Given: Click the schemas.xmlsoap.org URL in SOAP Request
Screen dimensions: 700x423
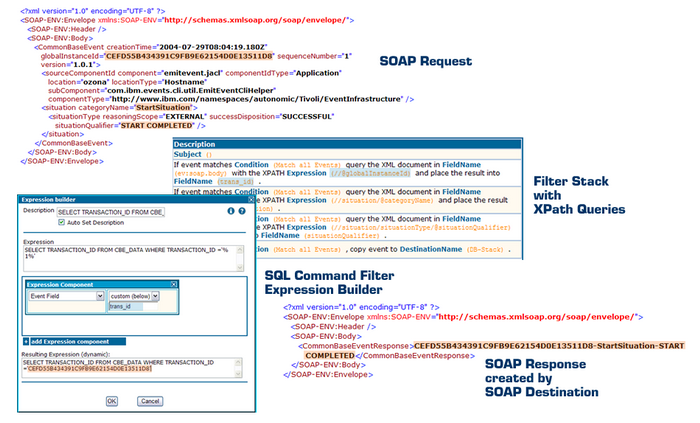Looking at the screenshot, I should (255, 20).
